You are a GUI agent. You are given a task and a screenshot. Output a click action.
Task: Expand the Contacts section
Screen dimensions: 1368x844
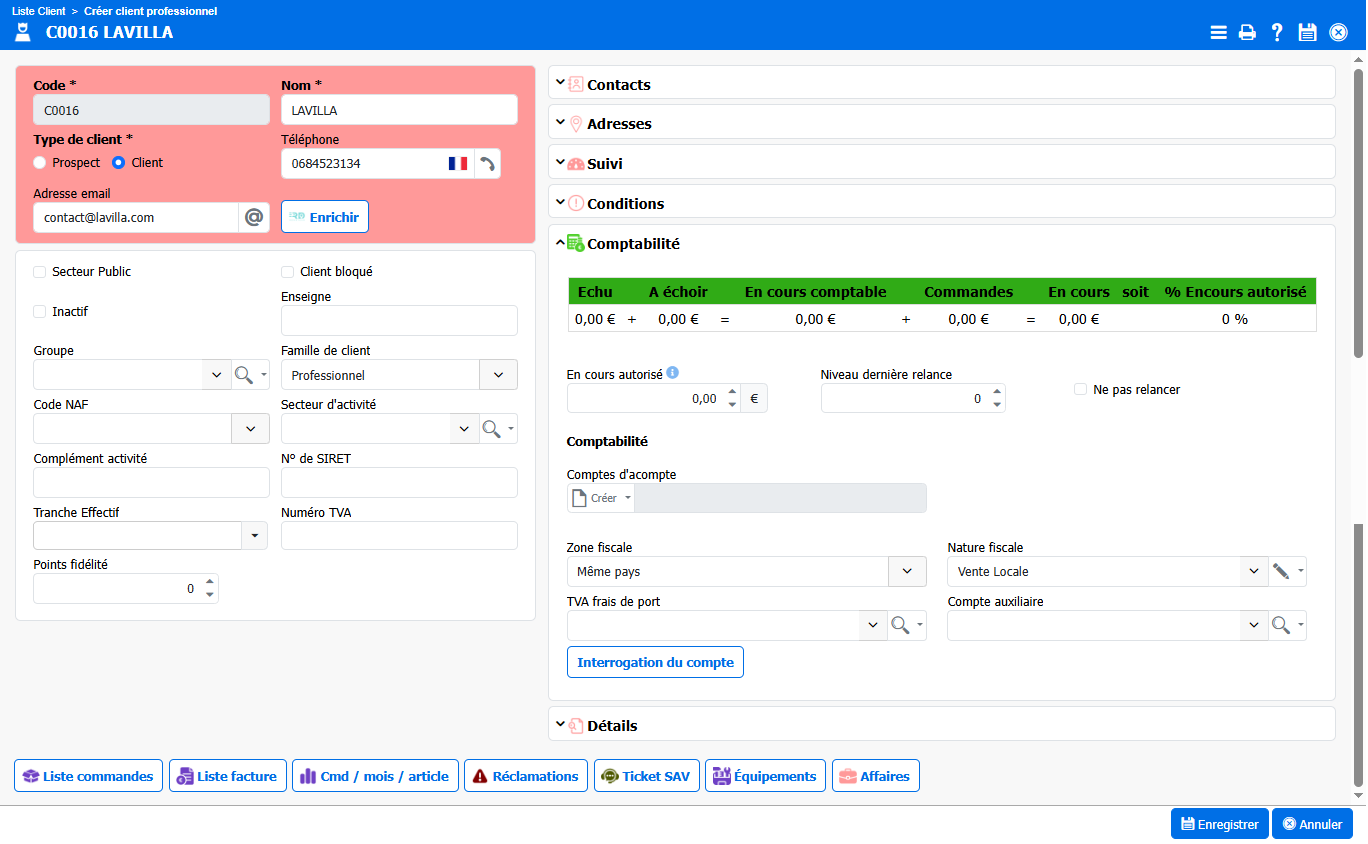coord(618,85)
